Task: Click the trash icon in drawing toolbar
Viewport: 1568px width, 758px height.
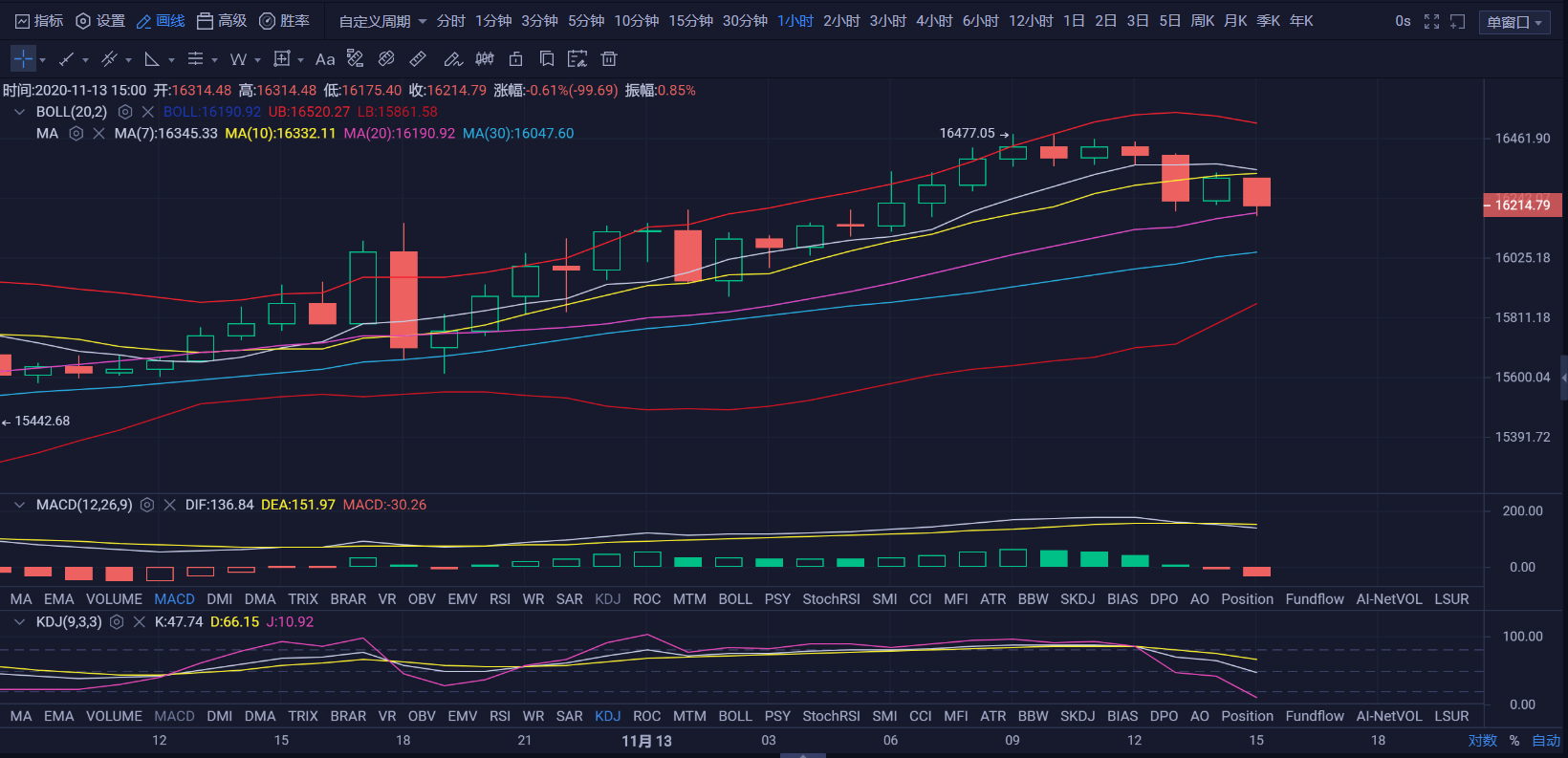Action: click(x=608, y=59)
